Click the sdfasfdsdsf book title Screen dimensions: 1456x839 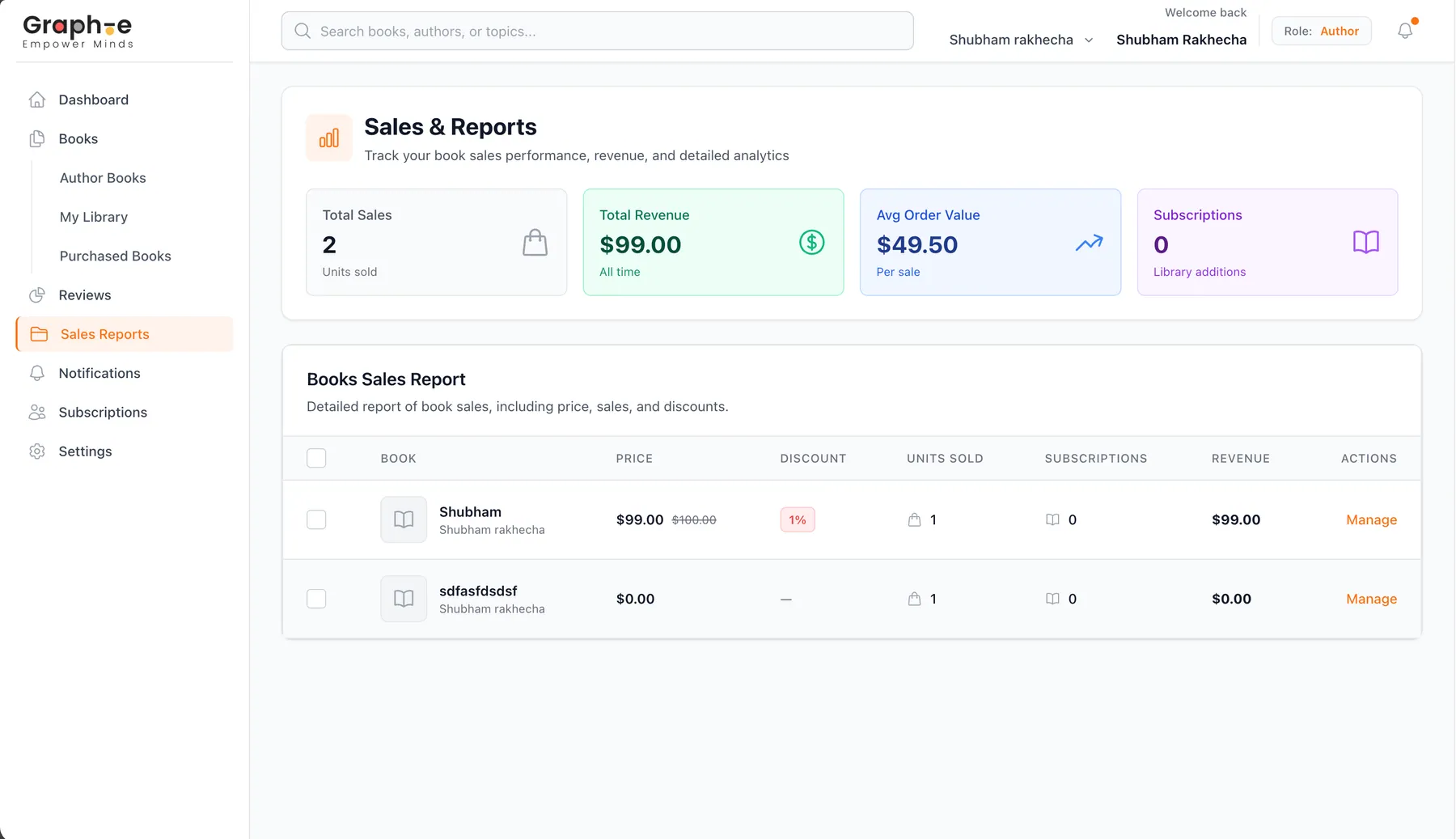(478, 591)
